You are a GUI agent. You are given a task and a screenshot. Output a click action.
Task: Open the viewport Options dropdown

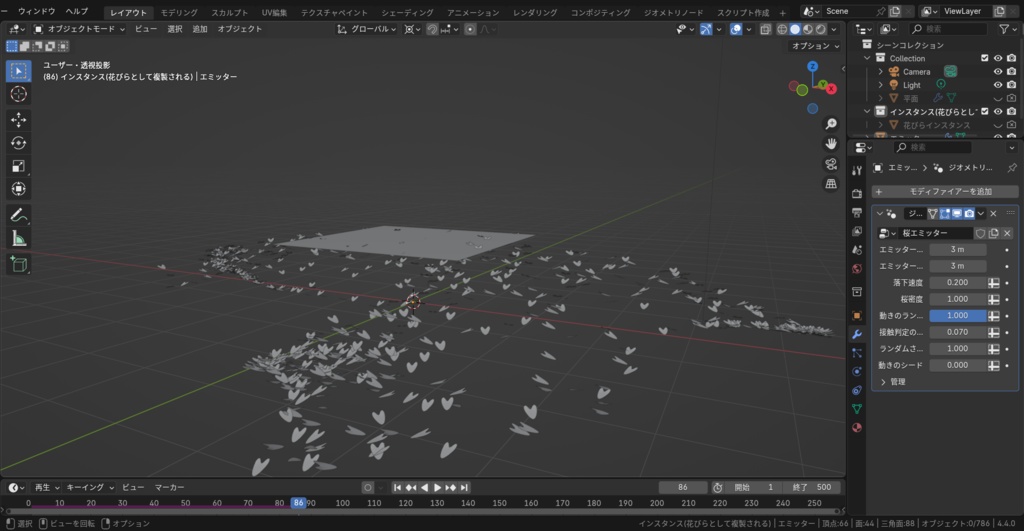(815, 46)
